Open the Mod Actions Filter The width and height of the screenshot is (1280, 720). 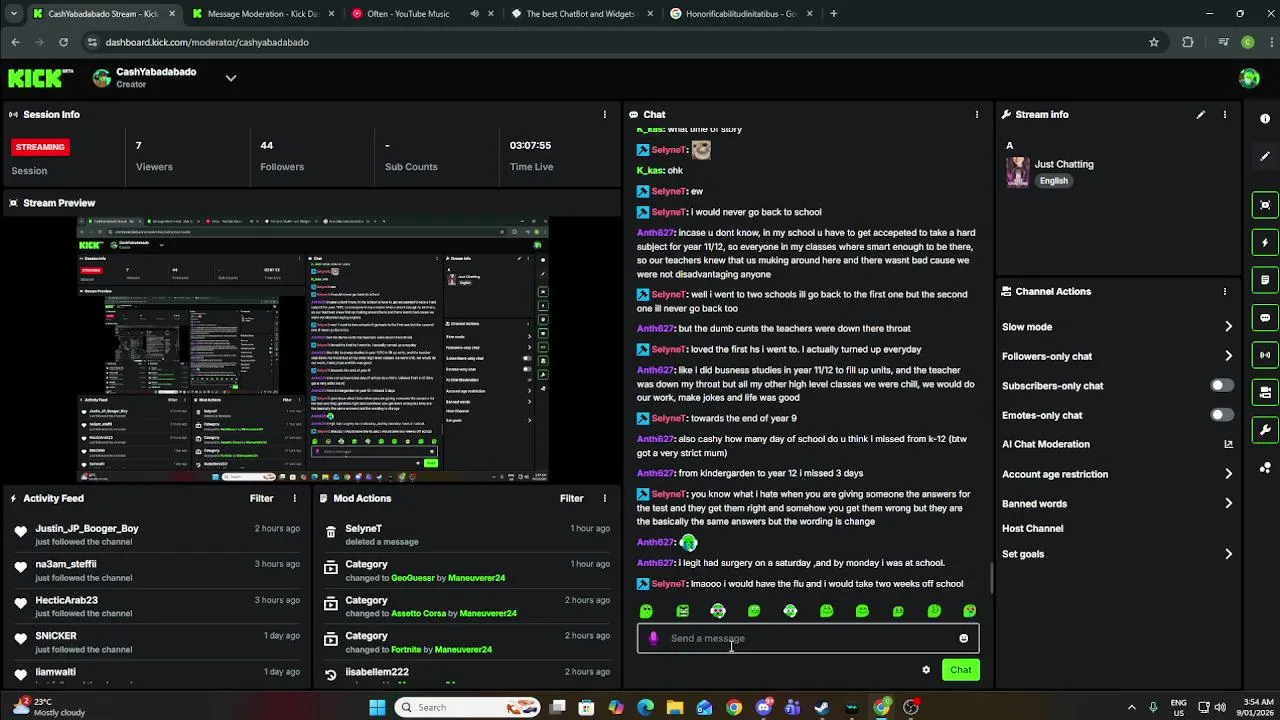[x=571, y=498]
